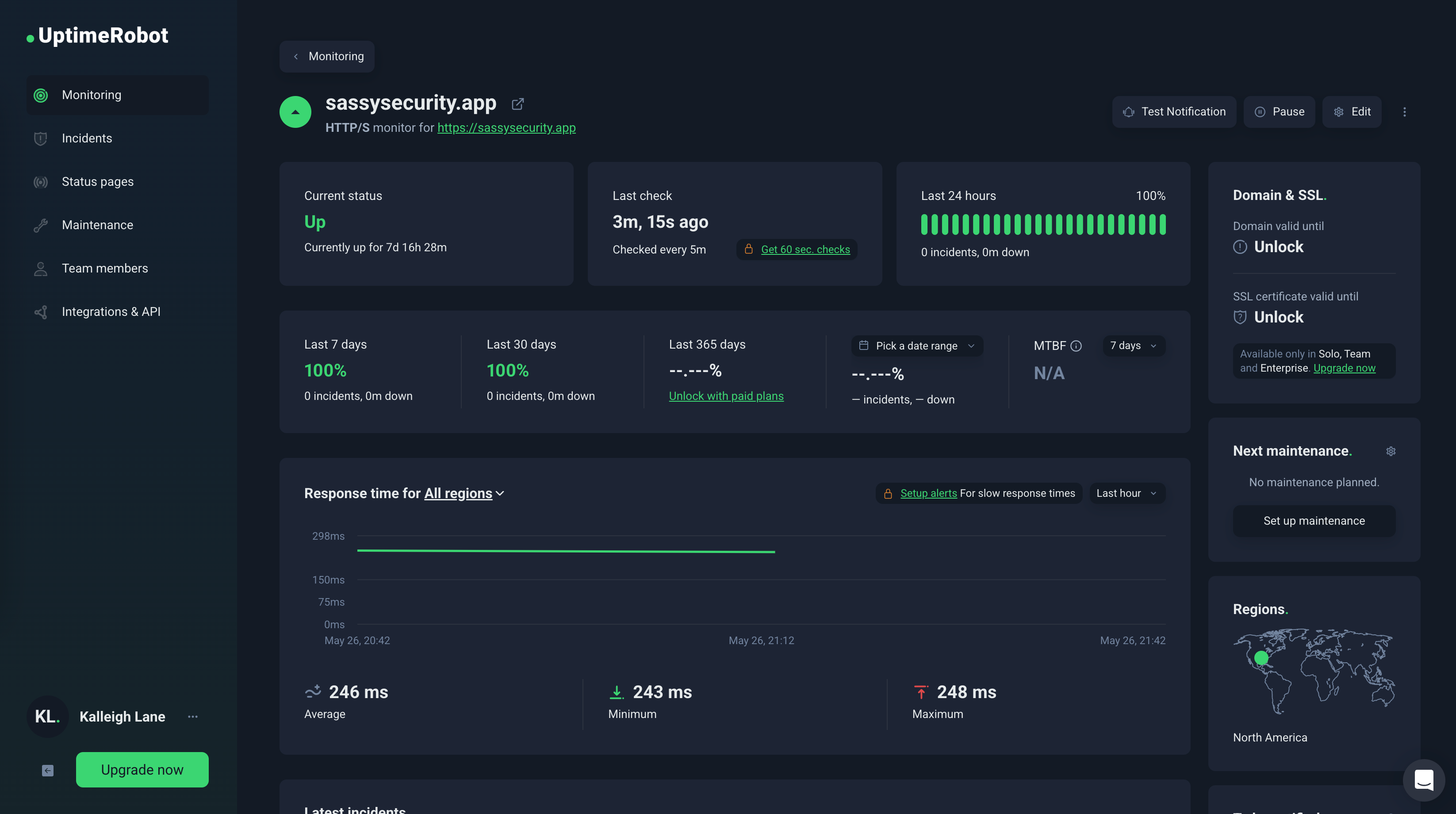Open the three-dot more options menu next to Edit

pyautogui.click(x=1404, y=112)
